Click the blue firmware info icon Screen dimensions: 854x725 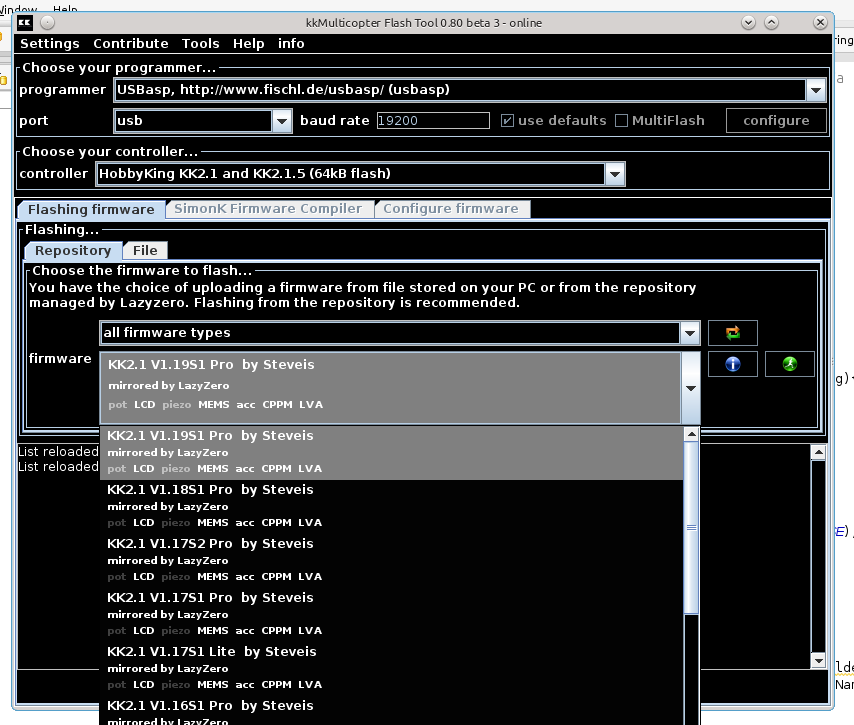733,364
